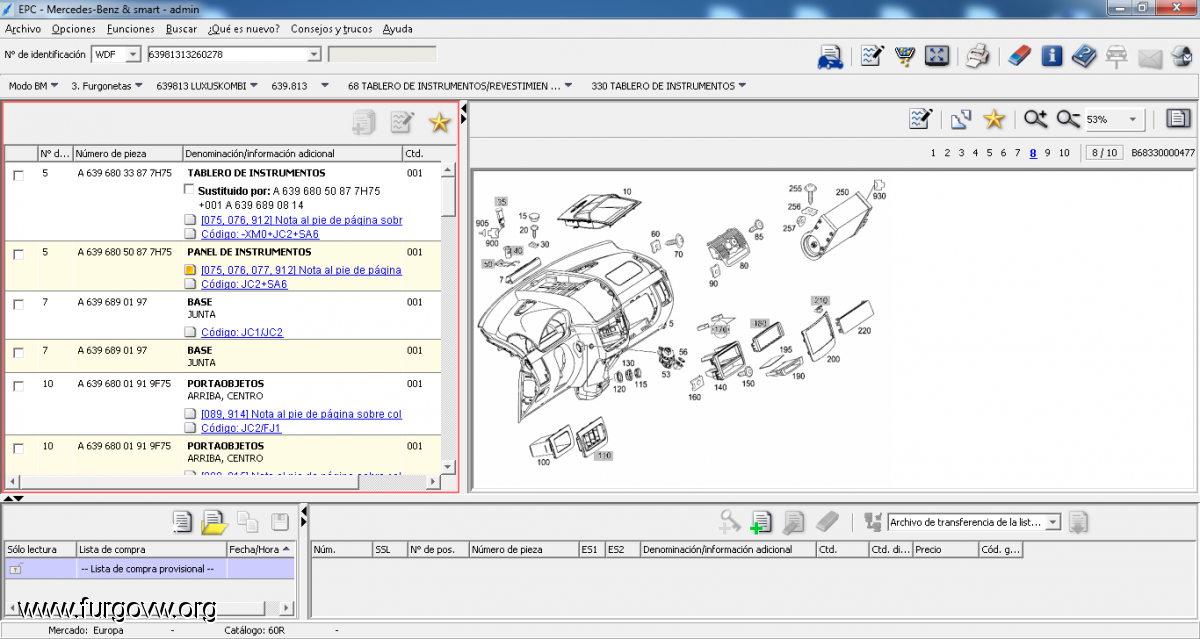Expand the '68 TABLERO DE INSTRUMENTOS/REVESTIMIEN' dropdown
Viewport: 1200px width, 639px height.
pos(568,86)
